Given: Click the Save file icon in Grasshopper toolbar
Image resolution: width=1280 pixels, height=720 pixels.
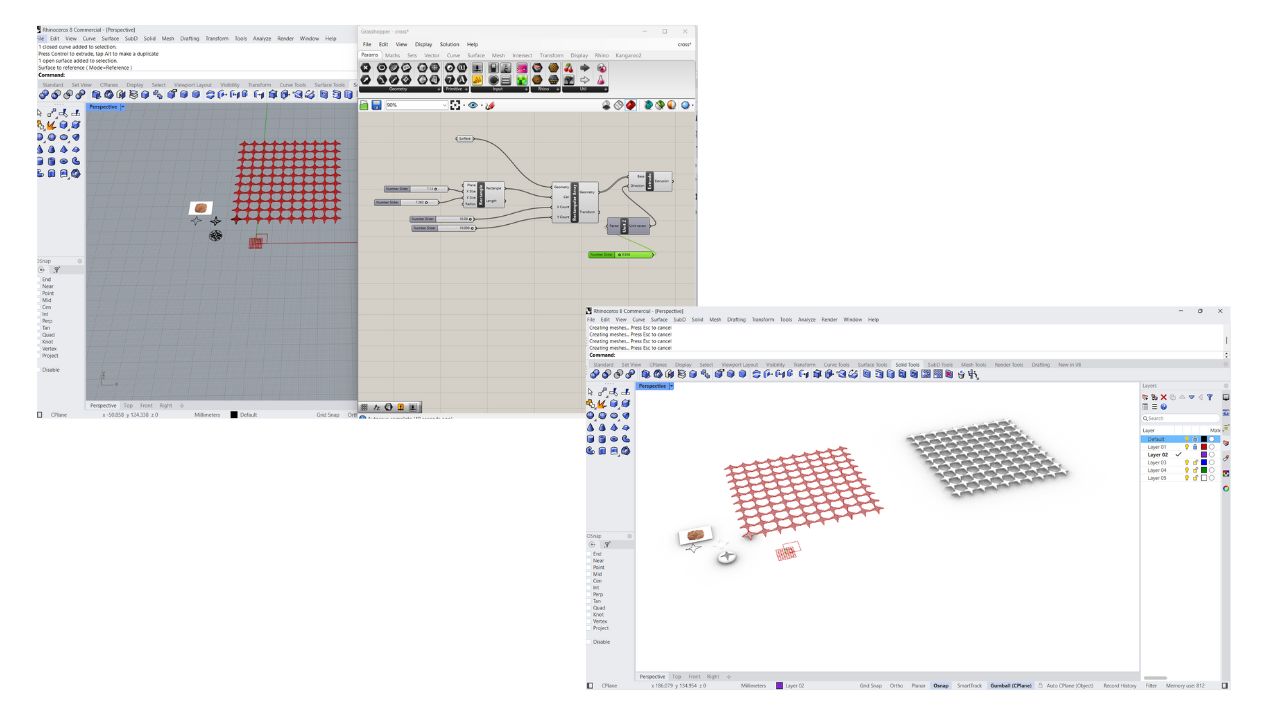Looking at the screenshot, I should pyautogui.click(x=377, y=105).
